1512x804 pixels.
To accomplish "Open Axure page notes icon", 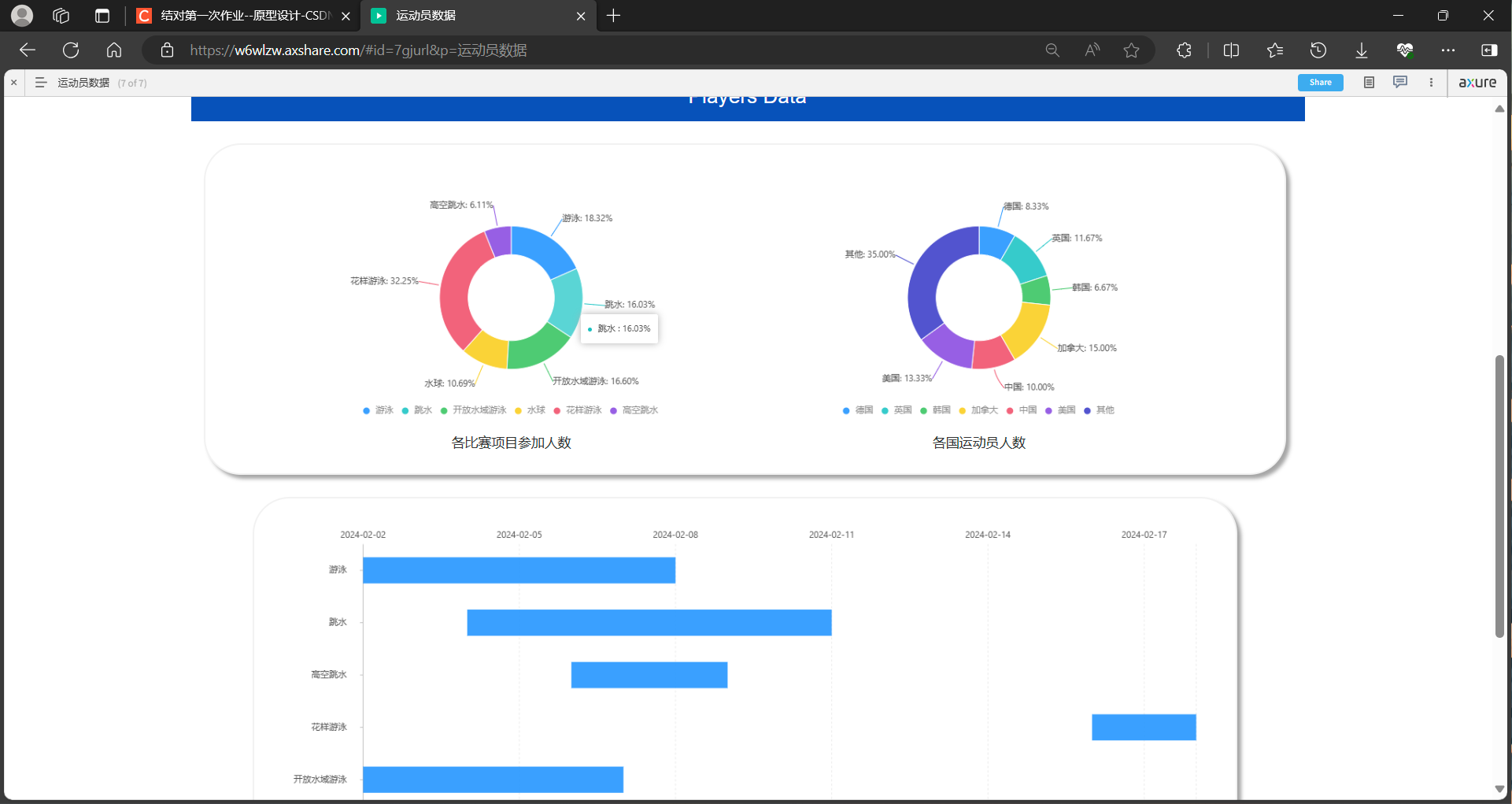I will point(1369,83).
